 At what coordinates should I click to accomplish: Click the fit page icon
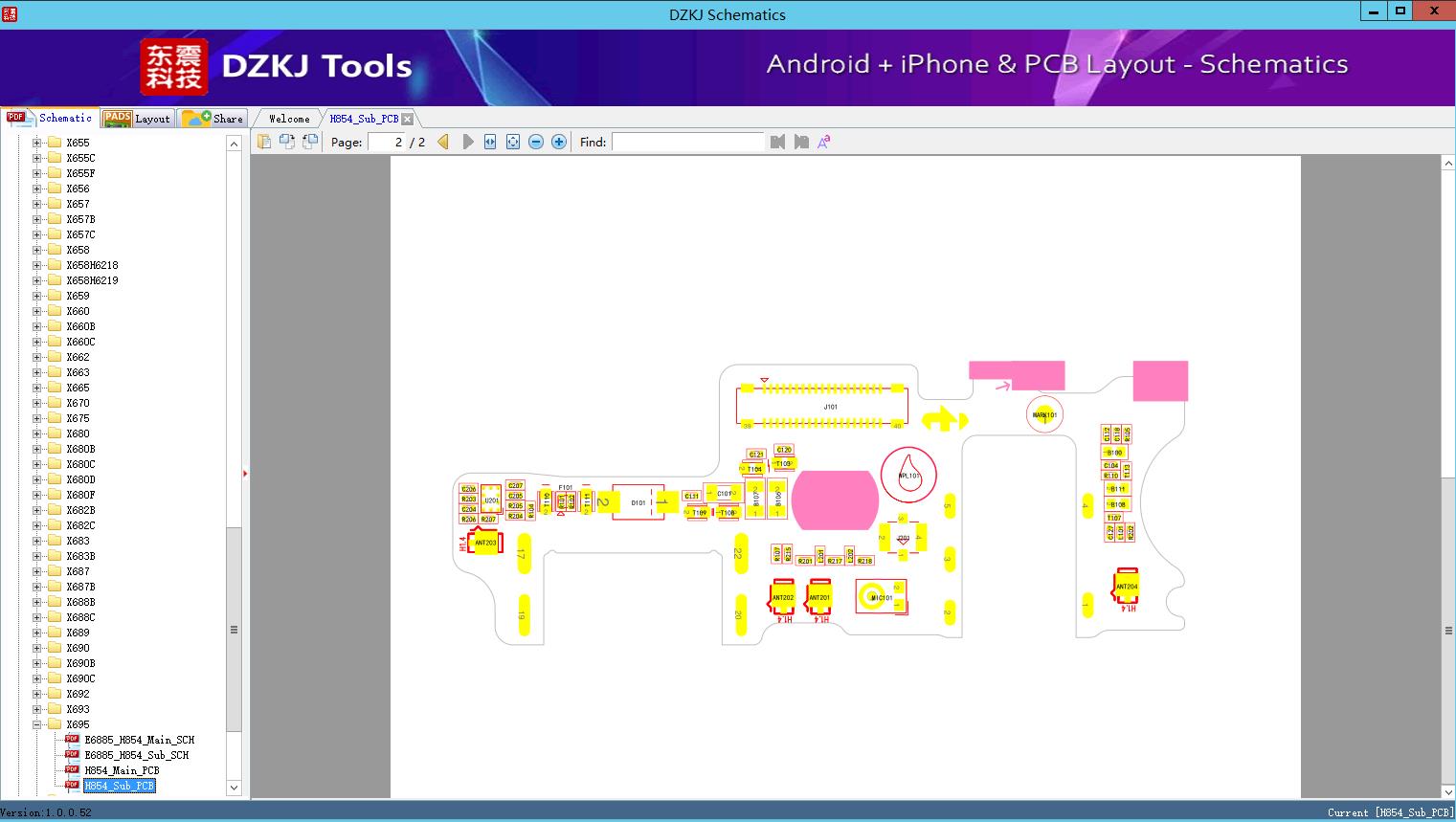[513, 142]
